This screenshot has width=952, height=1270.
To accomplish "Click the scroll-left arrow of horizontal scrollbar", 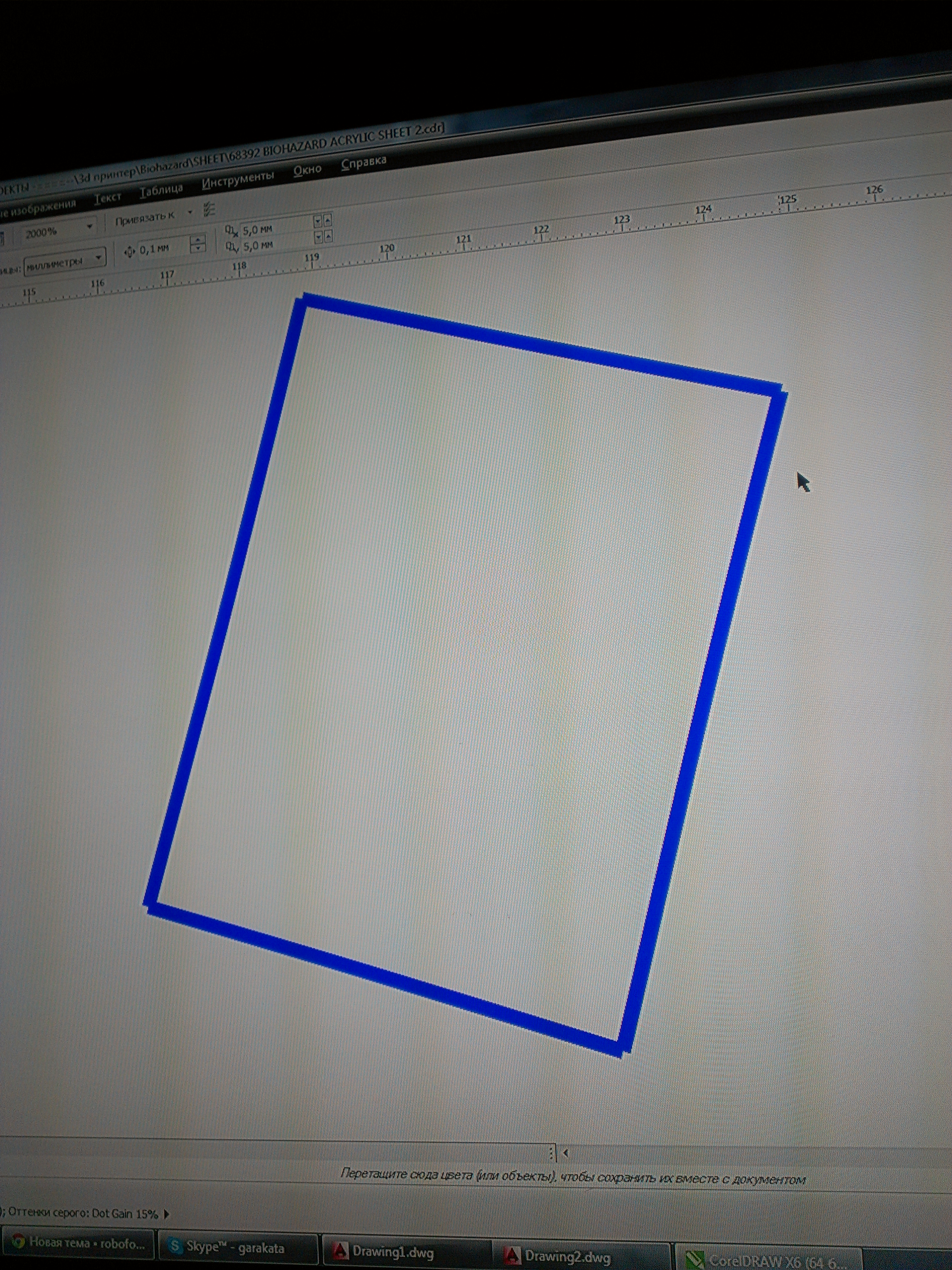I will [x=565, y=1152].
